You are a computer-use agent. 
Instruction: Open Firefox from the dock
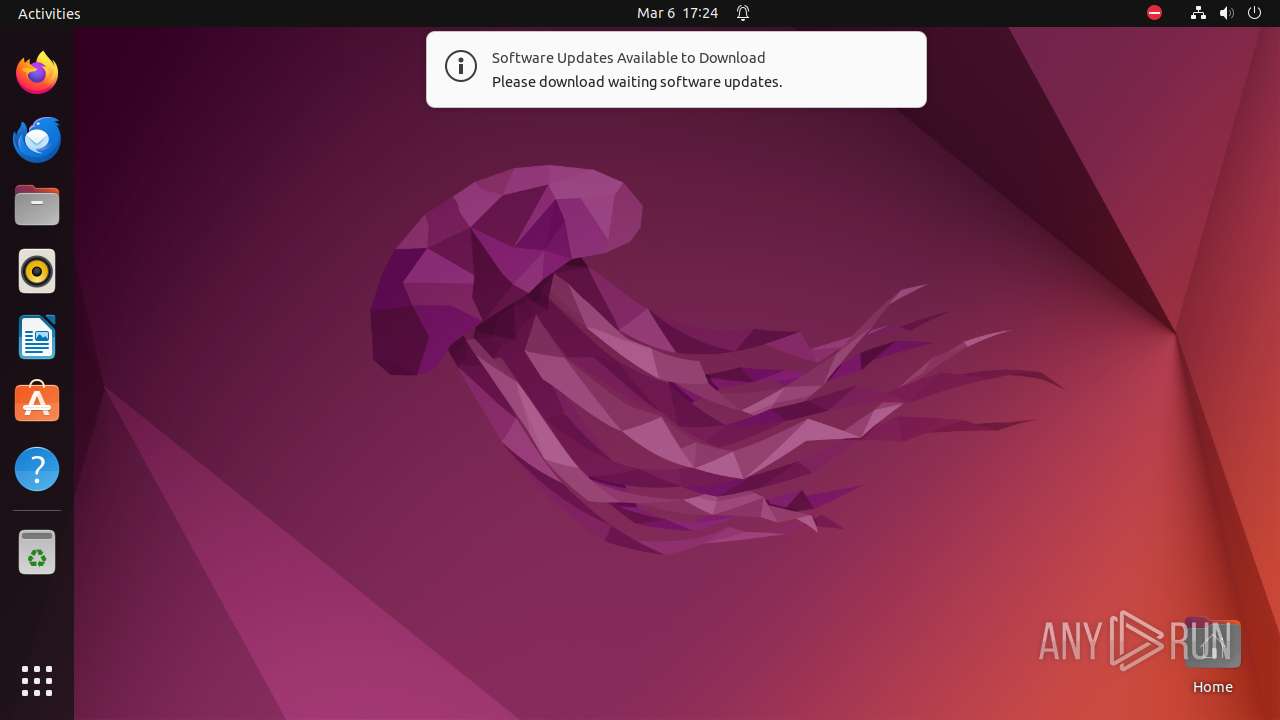point(37,73)
